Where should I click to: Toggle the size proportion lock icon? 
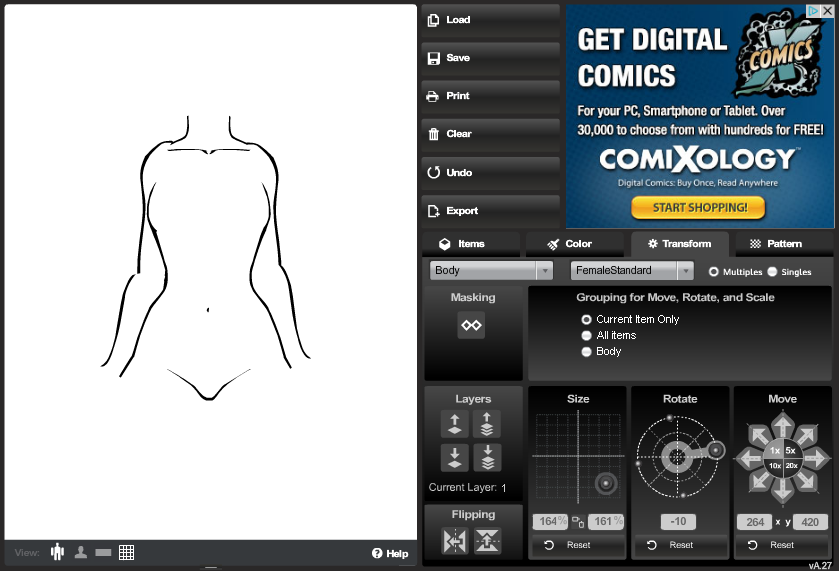[x=578, y=522]
